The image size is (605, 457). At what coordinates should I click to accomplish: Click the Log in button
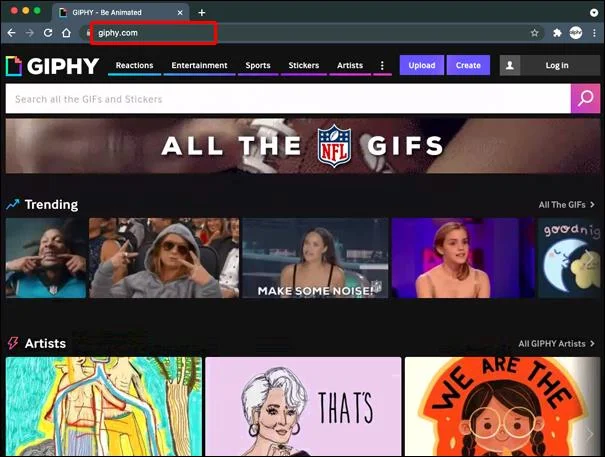557,65
